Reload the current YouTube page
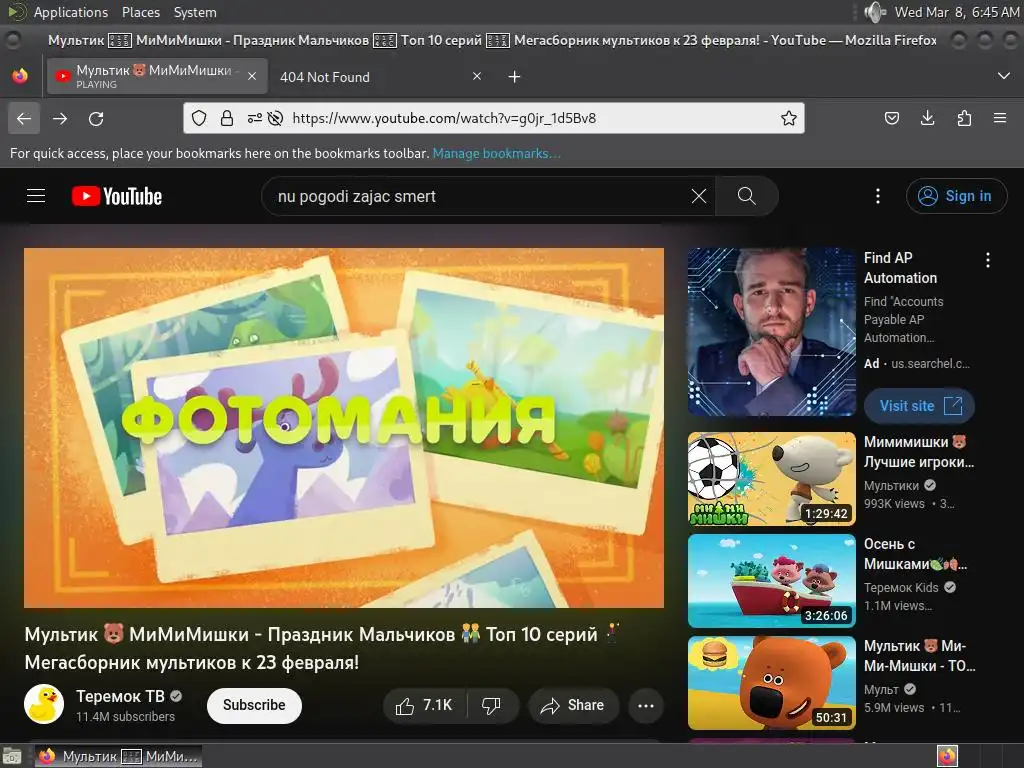Image resolution: width=1024 pixels, height=768 pixels. (96, 118)
